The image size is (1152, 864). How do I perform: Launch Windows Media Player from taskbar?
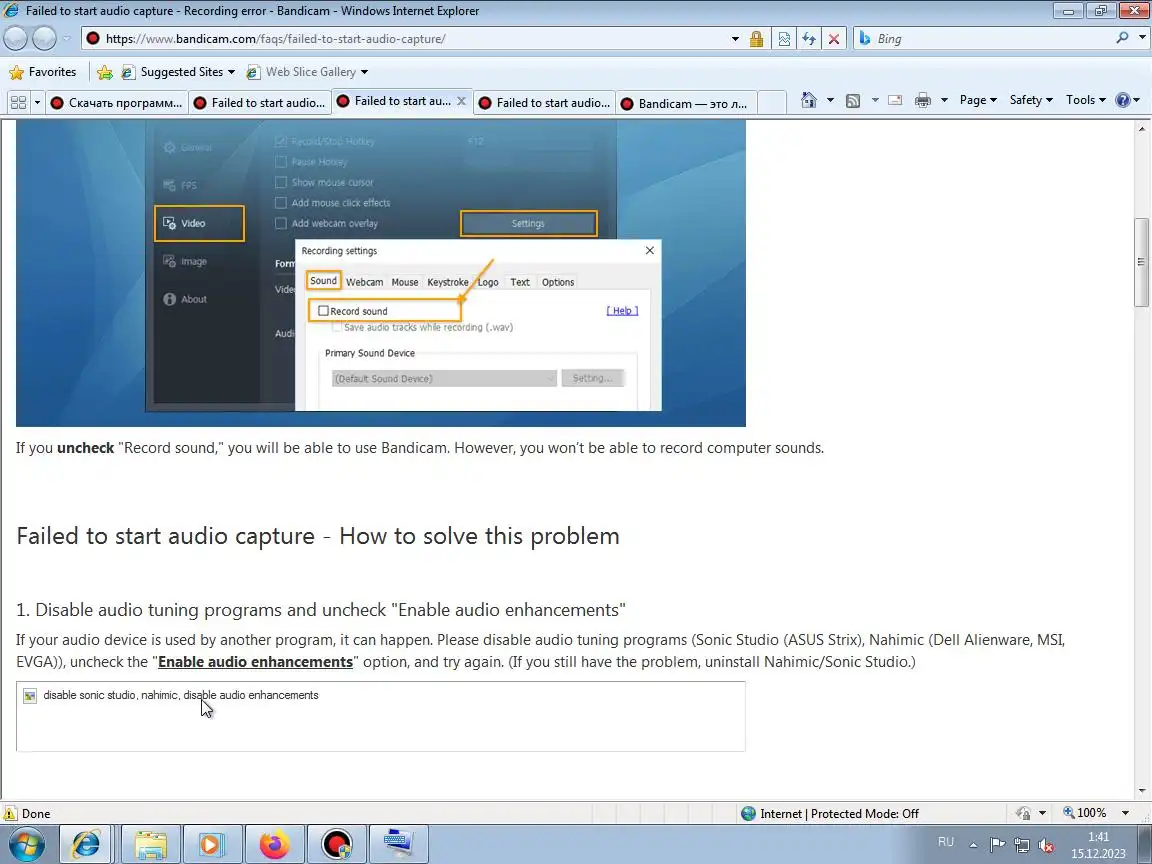[210, 844]
